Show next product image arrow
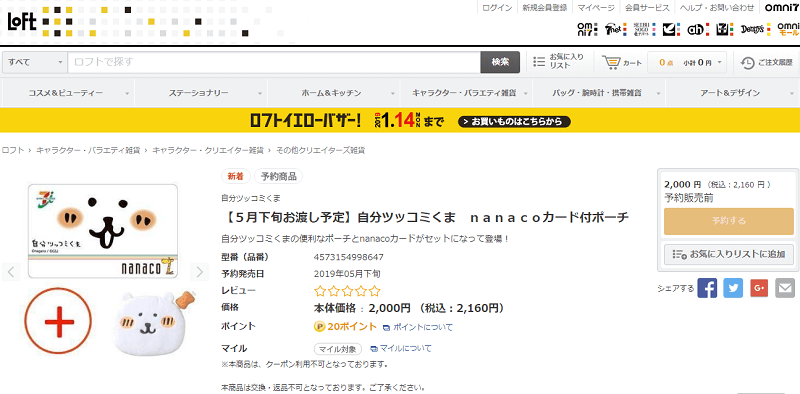This screenshot has height=394, width=800. 199,272
